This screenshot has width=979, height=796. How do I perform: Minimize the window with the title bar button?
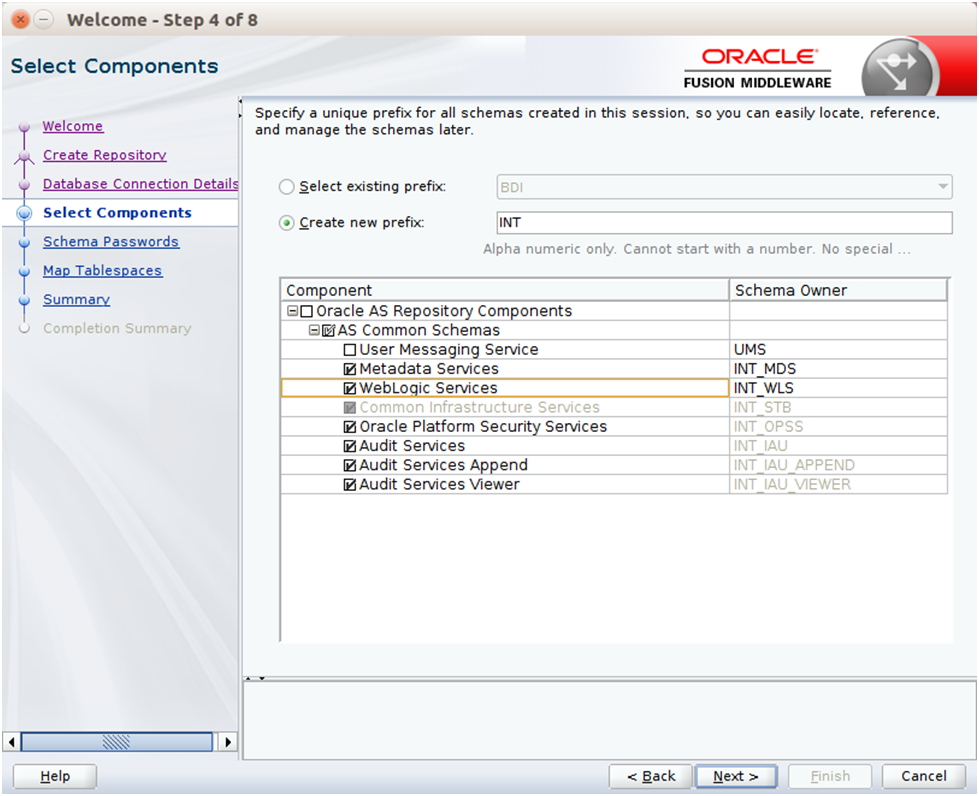coord(43,20)
